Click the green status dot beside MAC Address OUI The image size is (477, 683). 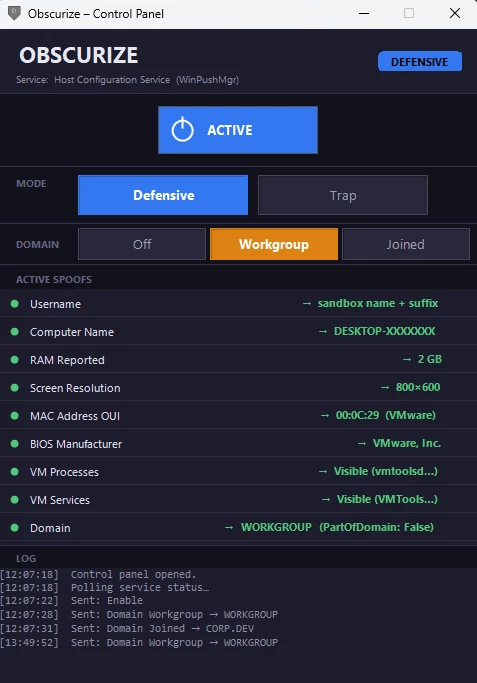[15, 416]
